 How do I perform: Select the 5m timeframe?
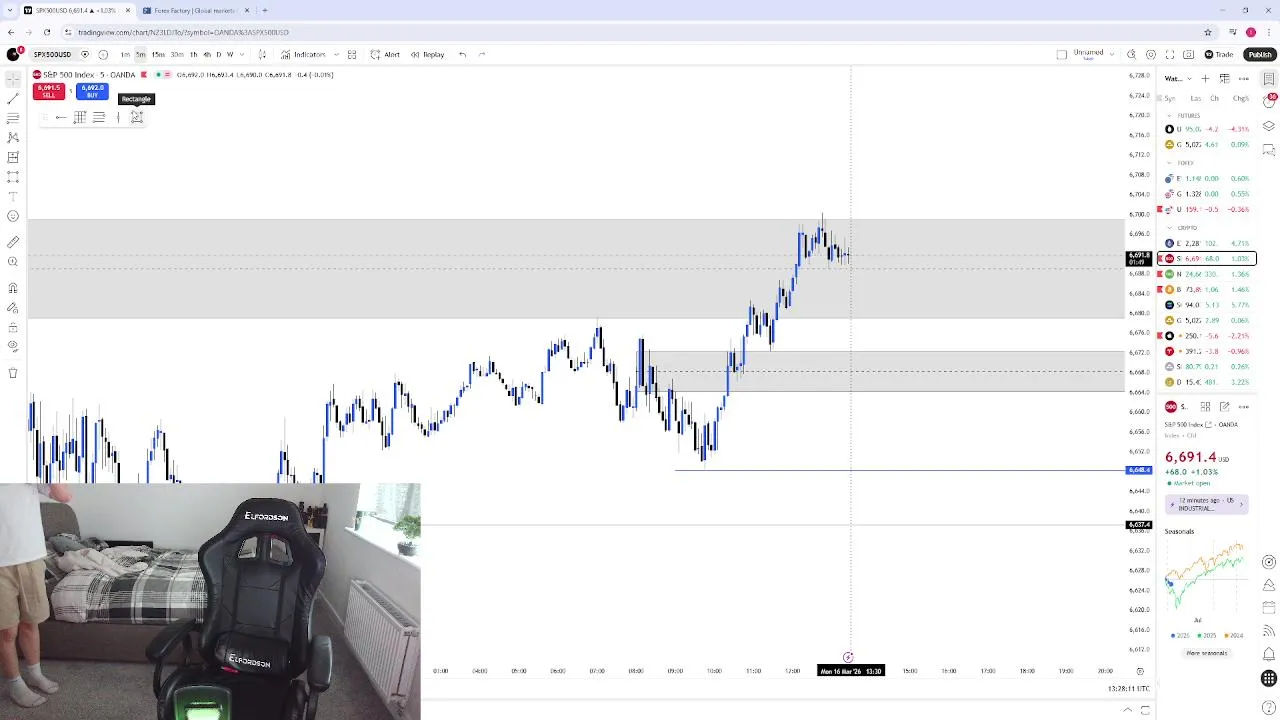click(141, 54)
